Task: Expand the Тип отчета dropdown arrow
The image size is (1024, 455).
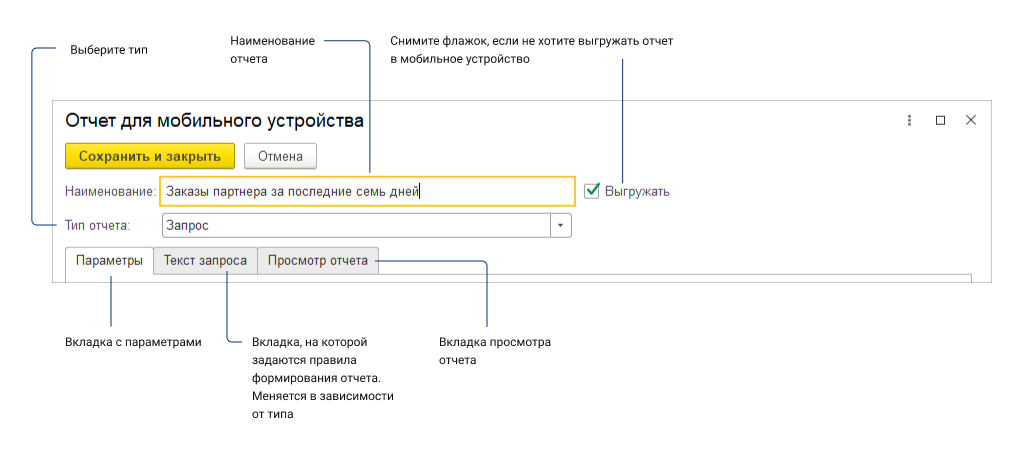Action: click(561, 225)
